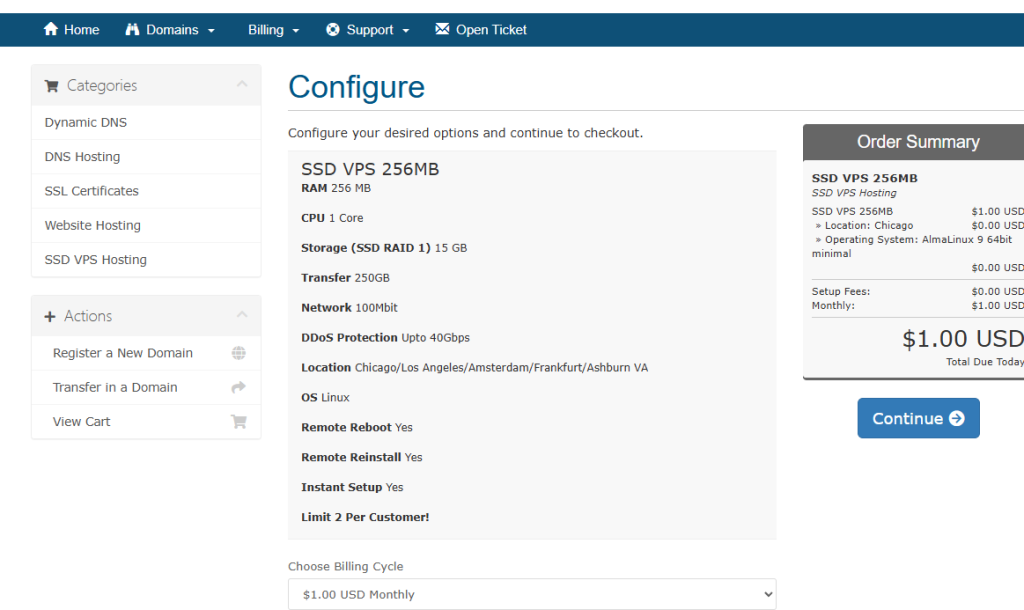The height and width of the screenshot is (610, 1024).
Task: Click the share arrow icon beside Transfer in a Domain
Action: click(x=238, y=387)
